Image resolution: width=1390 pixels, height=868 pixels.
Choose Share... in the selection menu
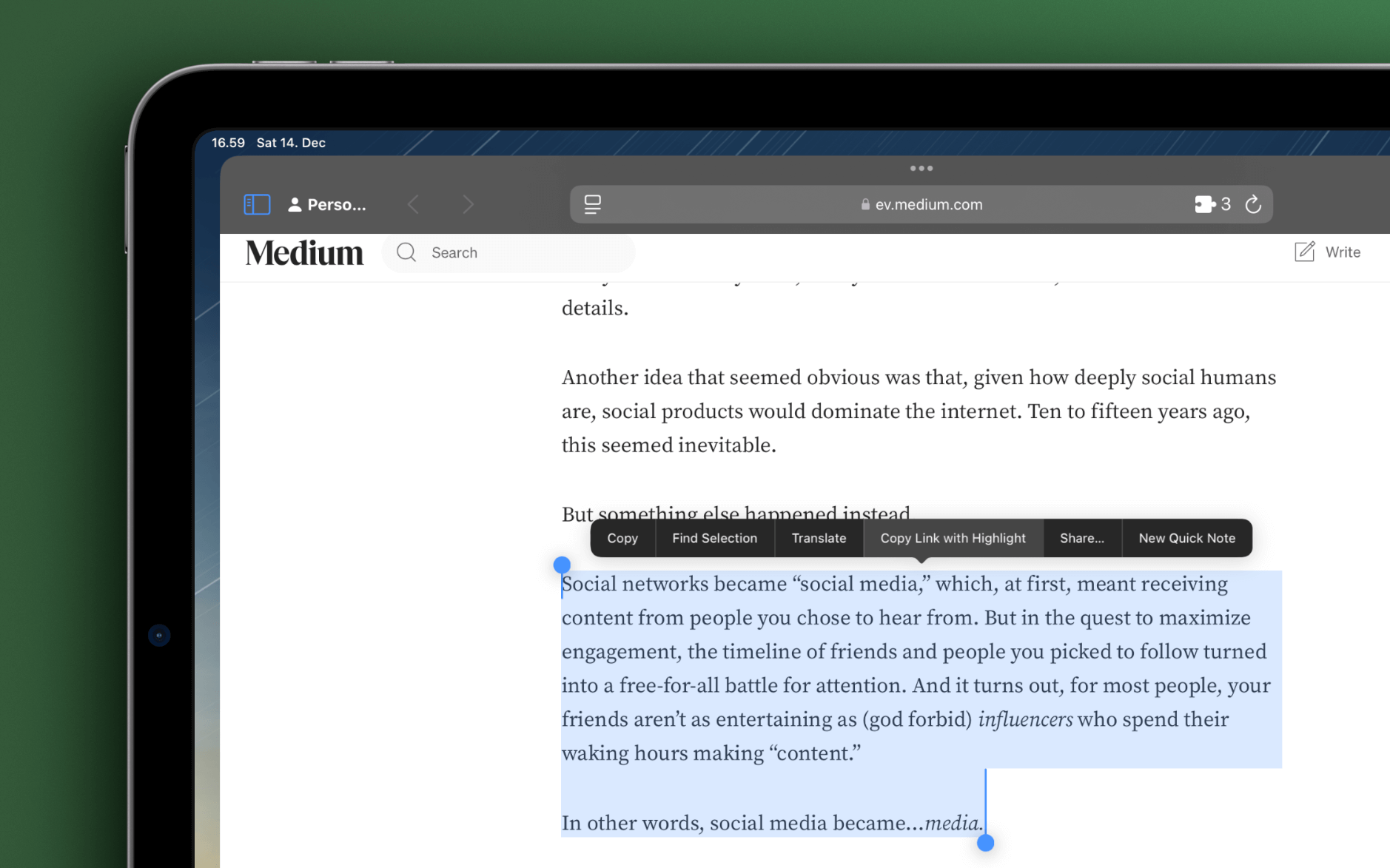coord(1081,538)
